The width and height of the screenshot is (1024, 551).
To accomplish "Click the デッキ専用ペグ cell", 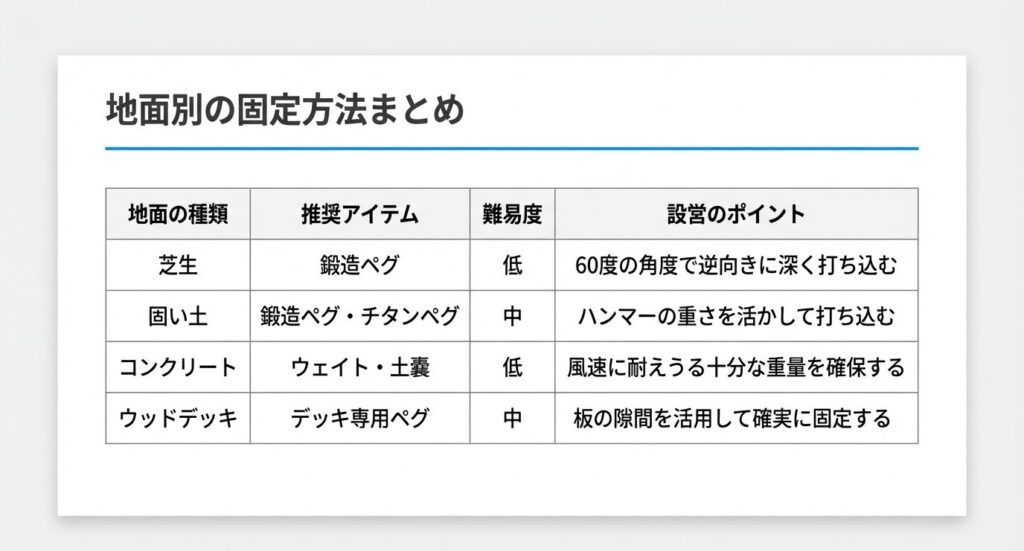I will 360,418.
